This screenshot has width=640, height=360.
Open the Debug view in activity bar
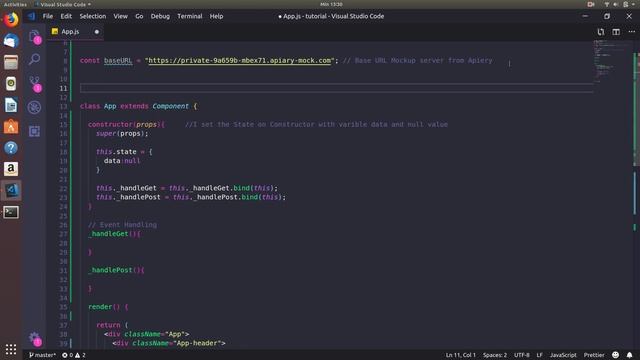click(x=34, y=107)
